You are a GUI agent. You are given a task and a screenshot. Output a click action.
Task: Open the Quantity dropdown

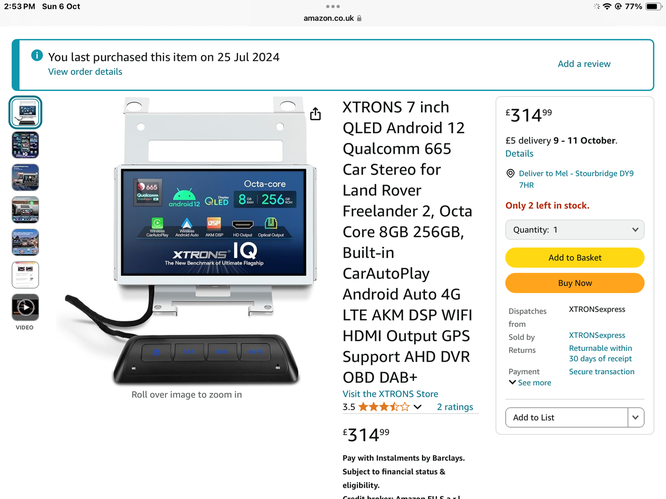(x=575, y=230)
